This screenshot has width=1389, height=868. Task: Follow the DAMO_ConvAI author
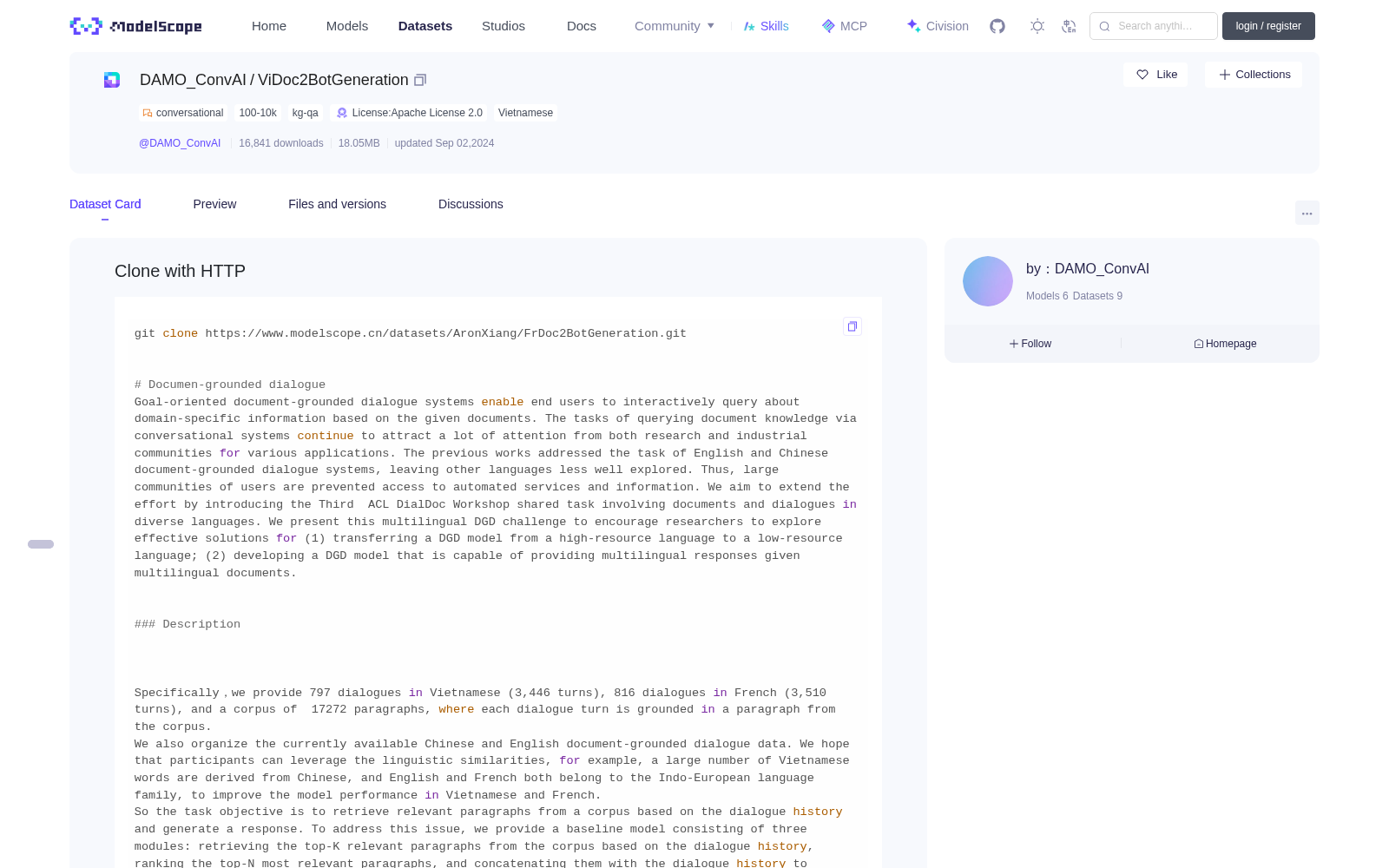[x=1030, y=344]
